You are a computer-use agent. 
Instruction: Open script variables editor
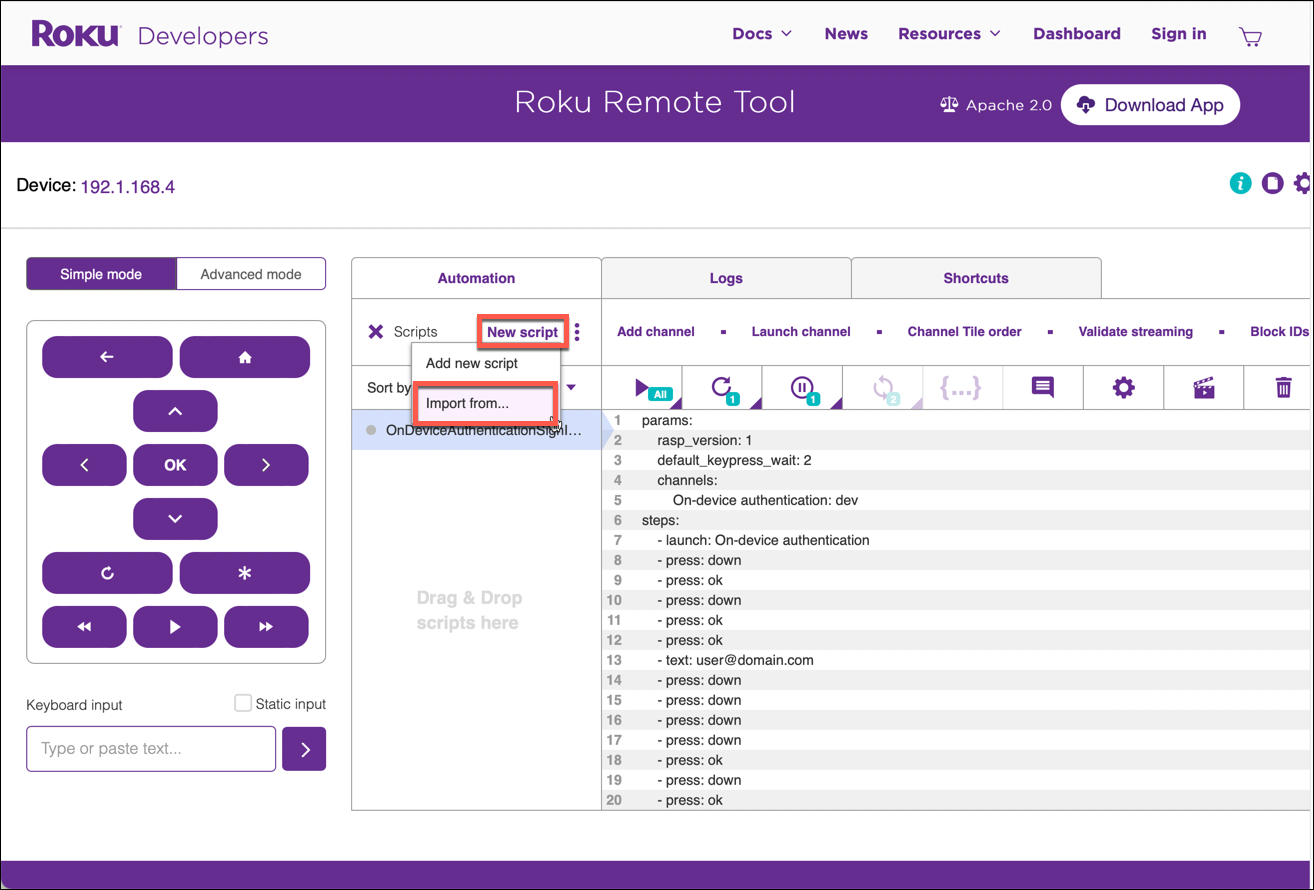click(x=961, y=387)
